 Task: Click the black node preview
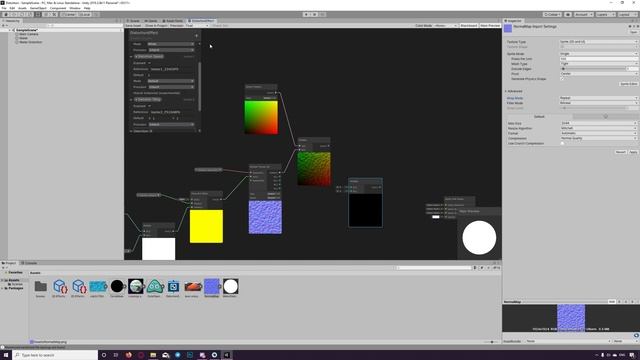tap(365, 210)
